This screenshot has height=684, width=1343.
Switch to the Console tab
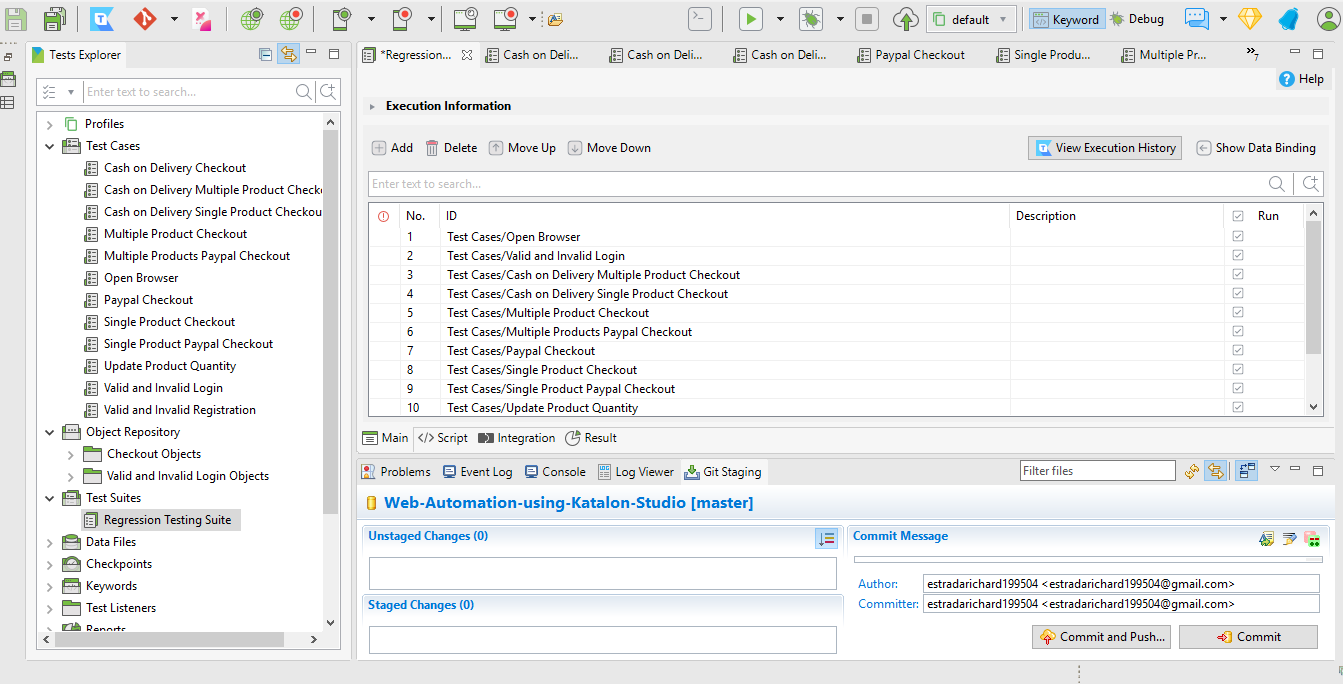point(556,472)
